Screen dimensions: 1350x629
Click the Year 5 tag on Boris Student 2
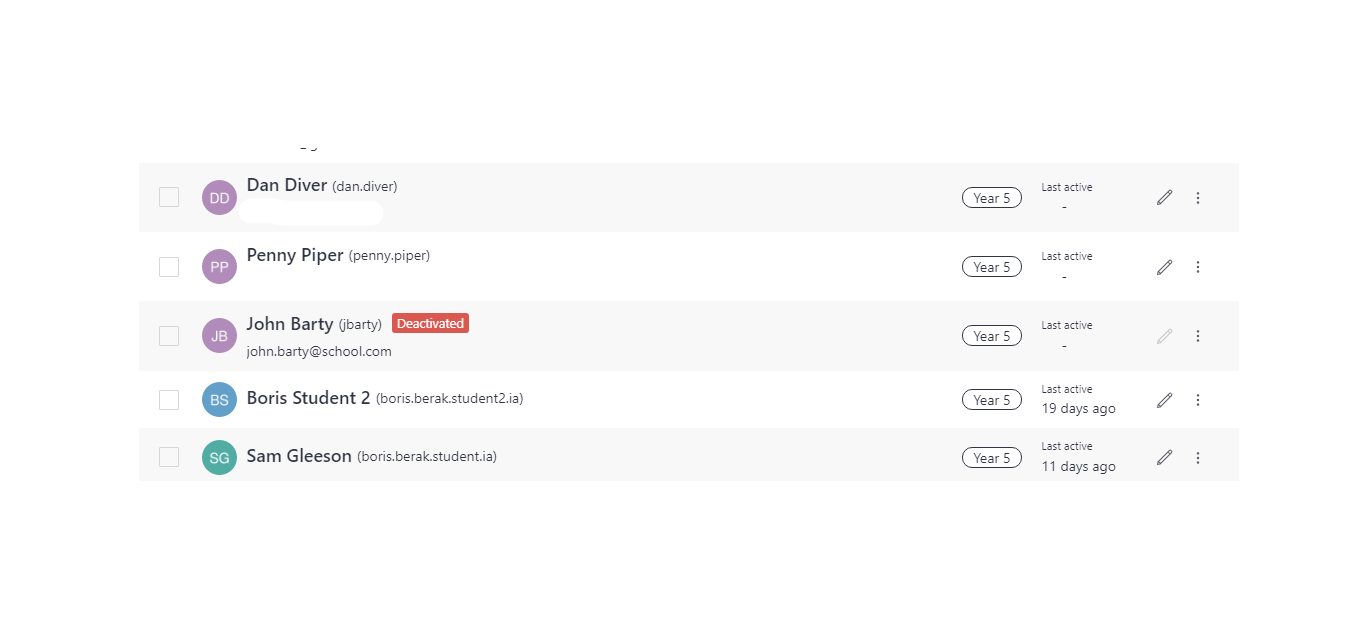pos(992,400)
